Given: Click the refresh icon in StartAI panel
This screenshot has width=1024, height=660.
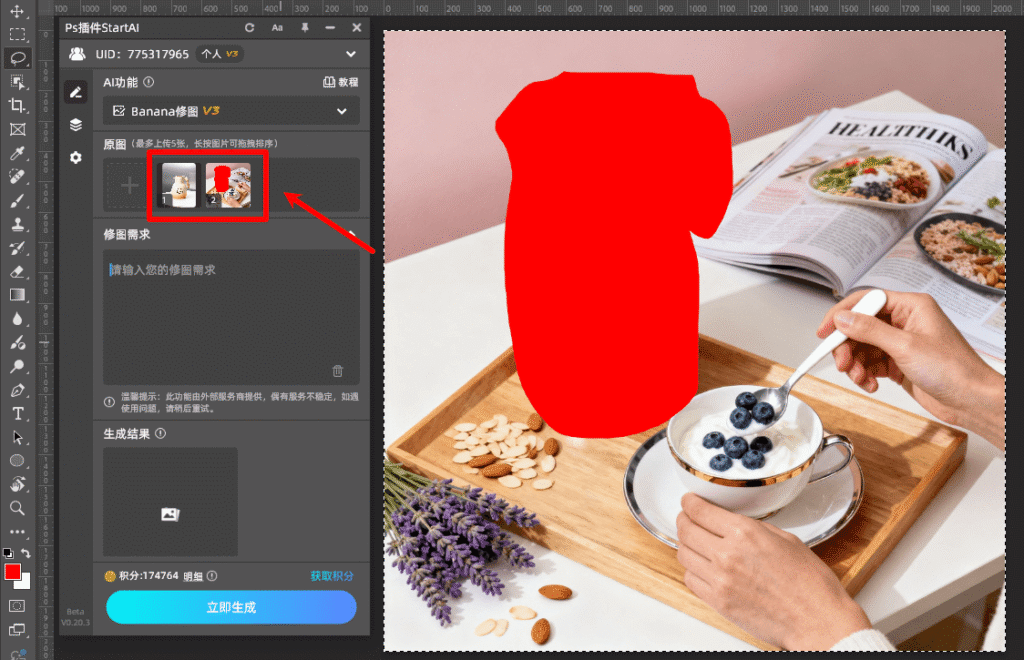Looking at the screenshot, I should [x=249, y=28].
